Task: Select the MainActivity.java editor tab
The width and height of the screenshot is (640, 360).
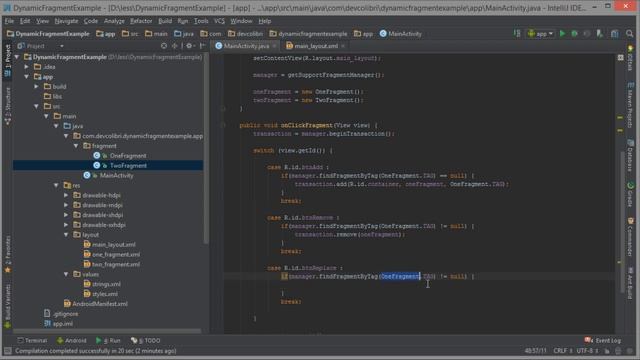Action: point(246,46)
